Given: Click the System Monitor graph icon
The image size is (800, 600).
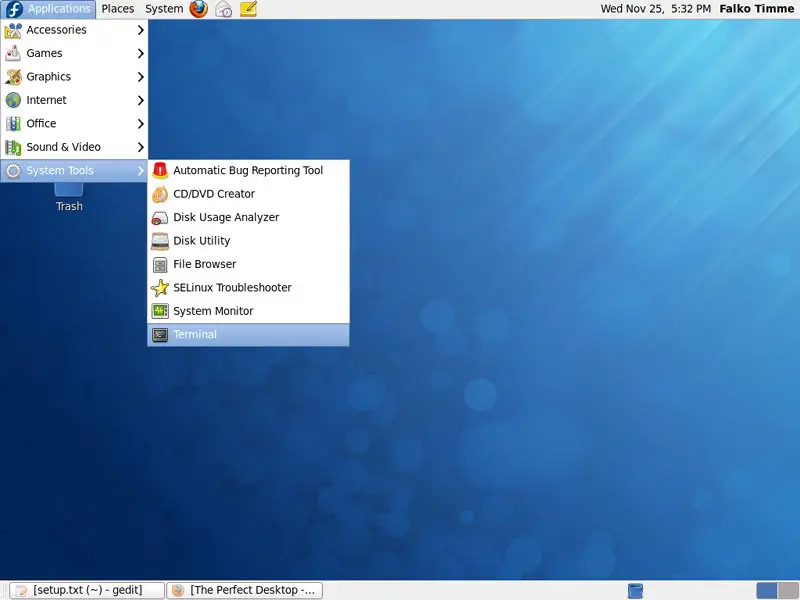Looking at the screenshot, I should pos(160,311).
